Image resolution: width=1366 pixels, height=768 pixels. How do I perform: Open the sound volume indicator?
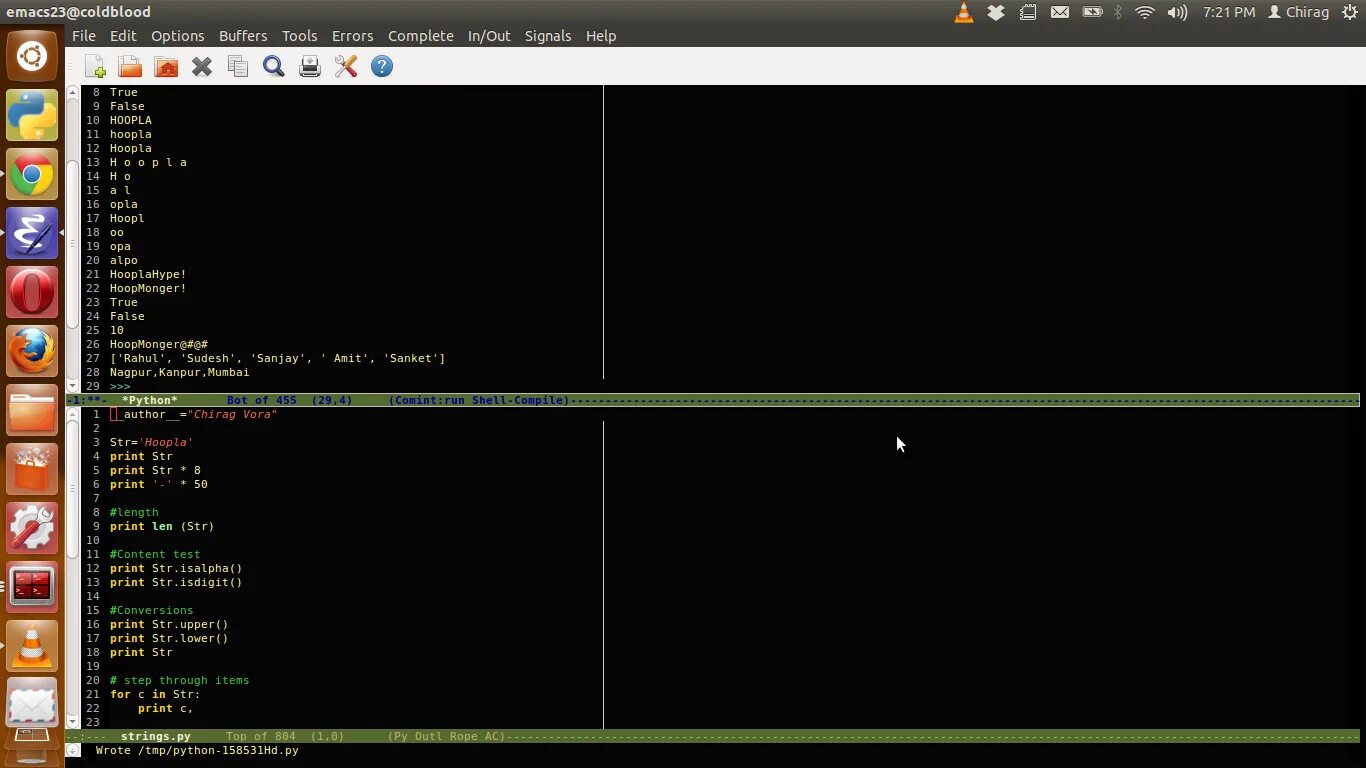(x=1177, y=12)
